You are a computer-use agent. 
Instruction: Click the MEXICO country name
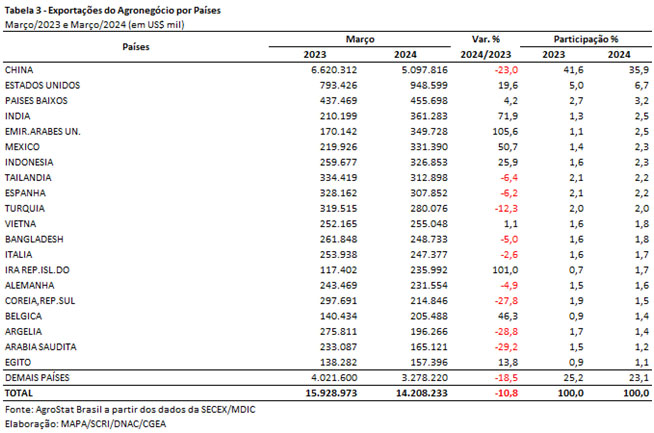[22, 147]
